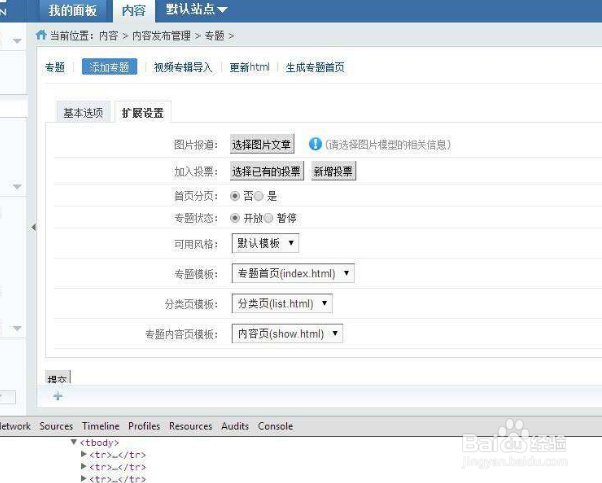Click the blue info icon beside 选择图片文章

315,144
